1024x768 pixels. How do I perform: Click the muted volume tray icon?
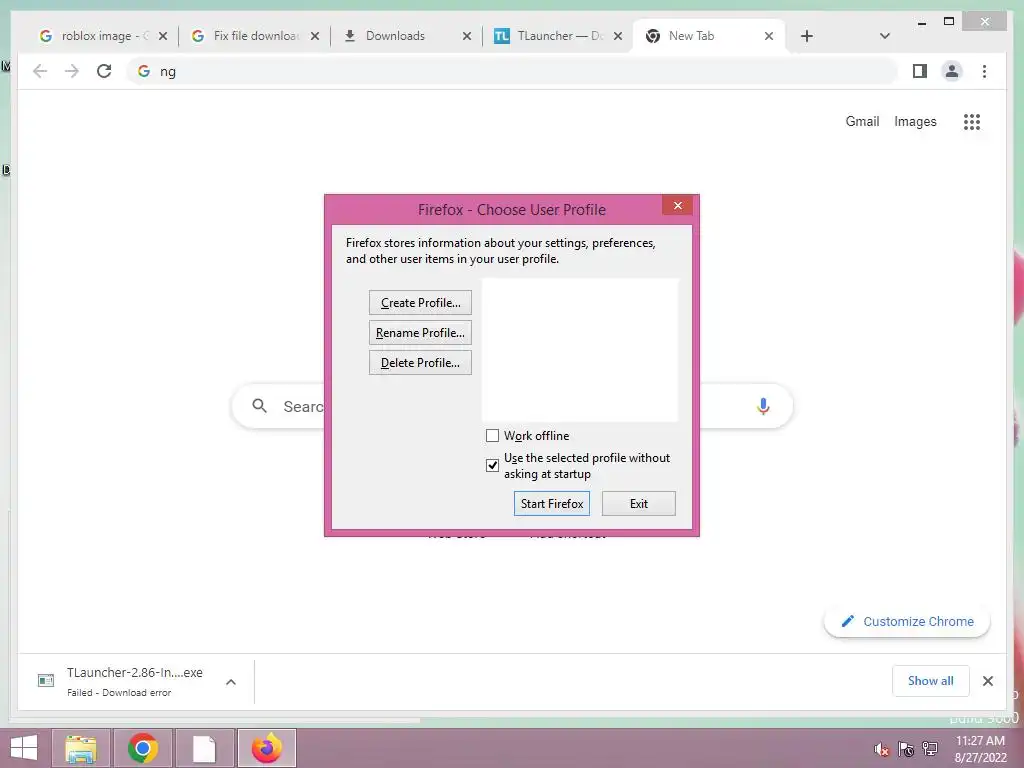(882, 749)
